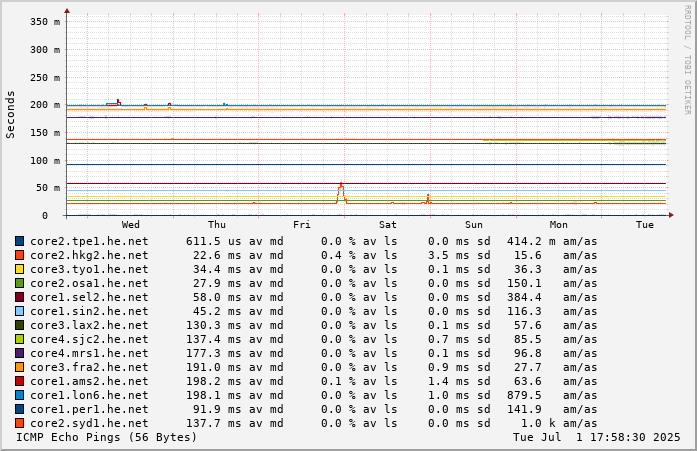Click the light blue swatch for core1.sin2.he.net

click(x=20, y=311)
